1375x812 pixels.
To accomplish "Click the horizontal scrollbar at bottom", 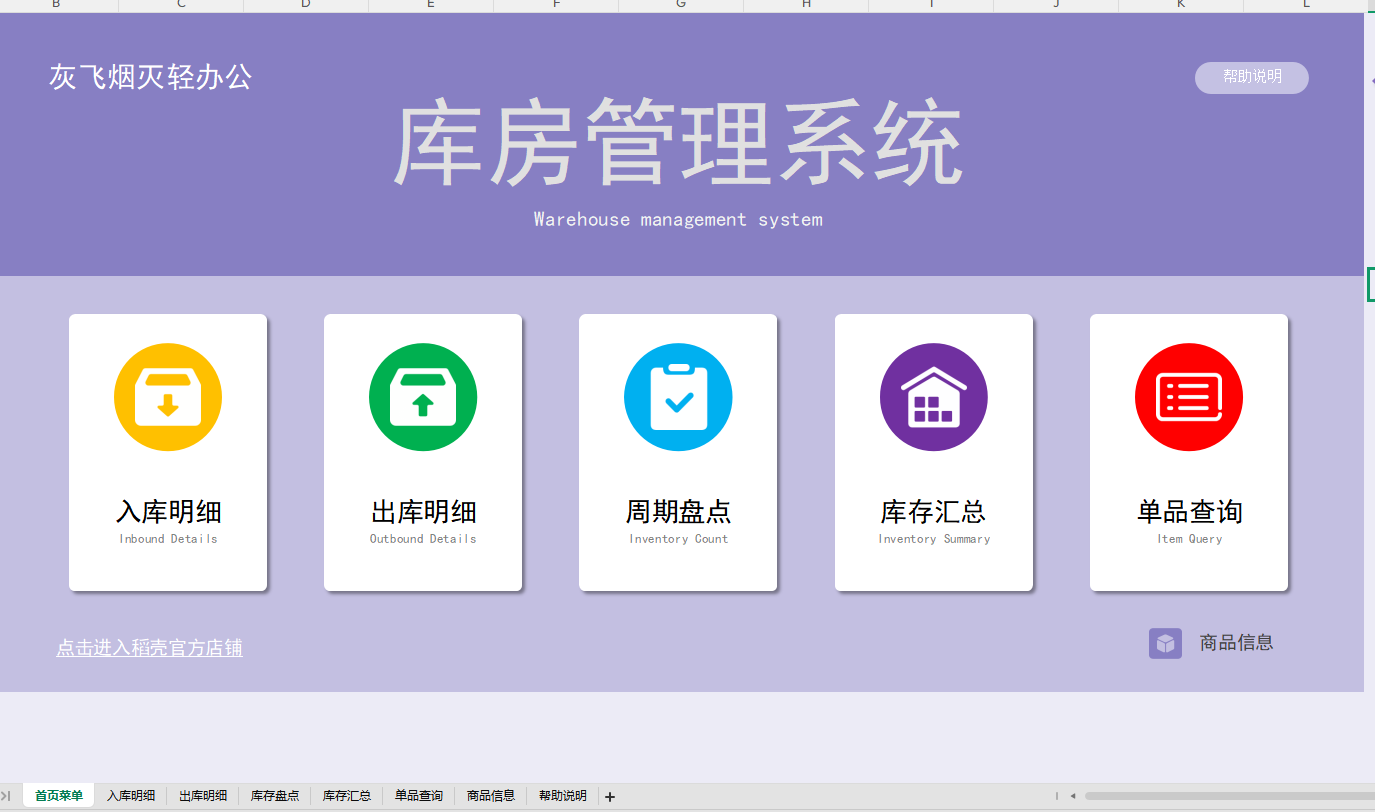I will click(1220, 796).
